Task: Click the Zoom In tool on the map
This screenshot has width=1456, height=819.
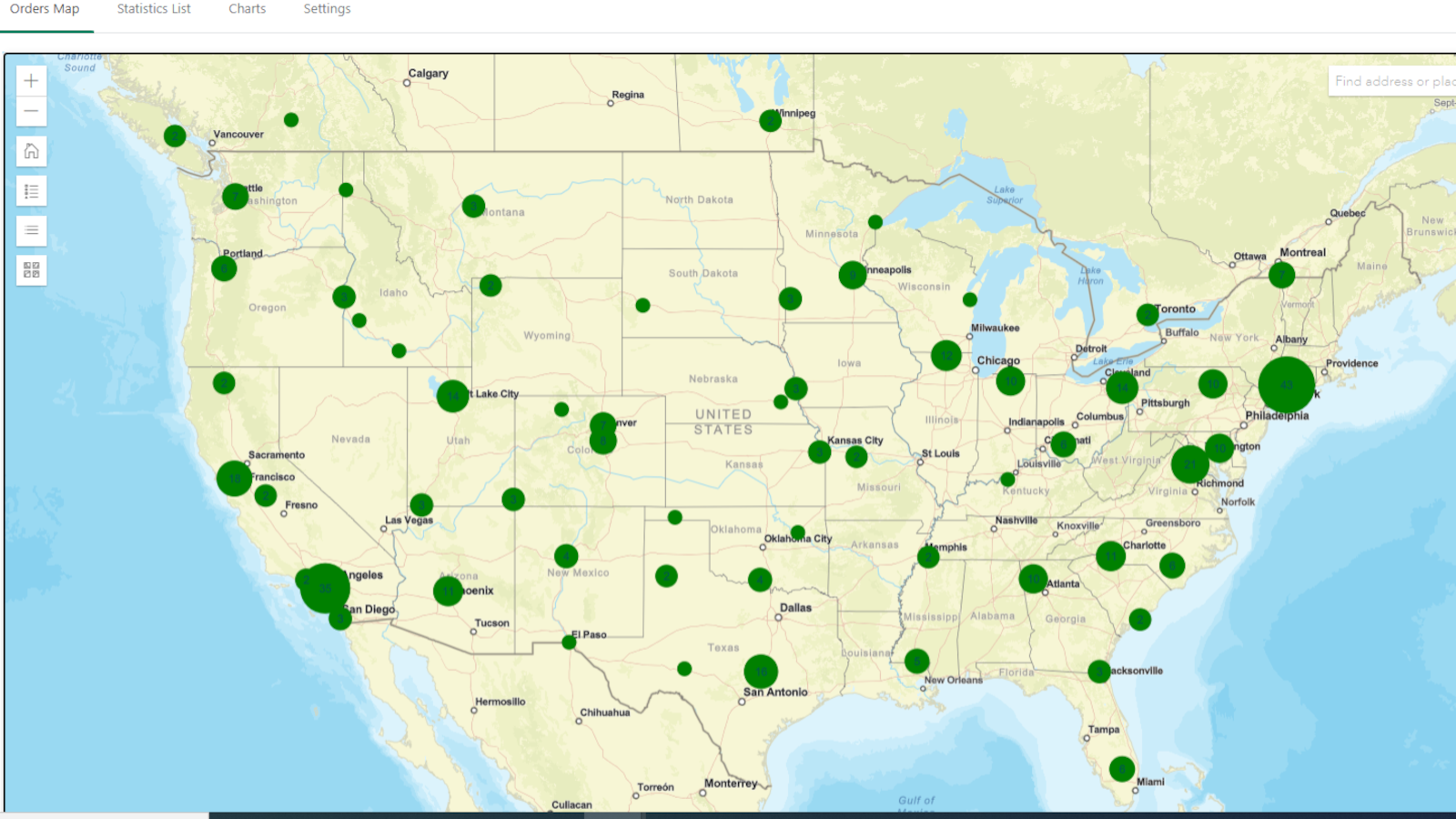Action: coord(31,80)
